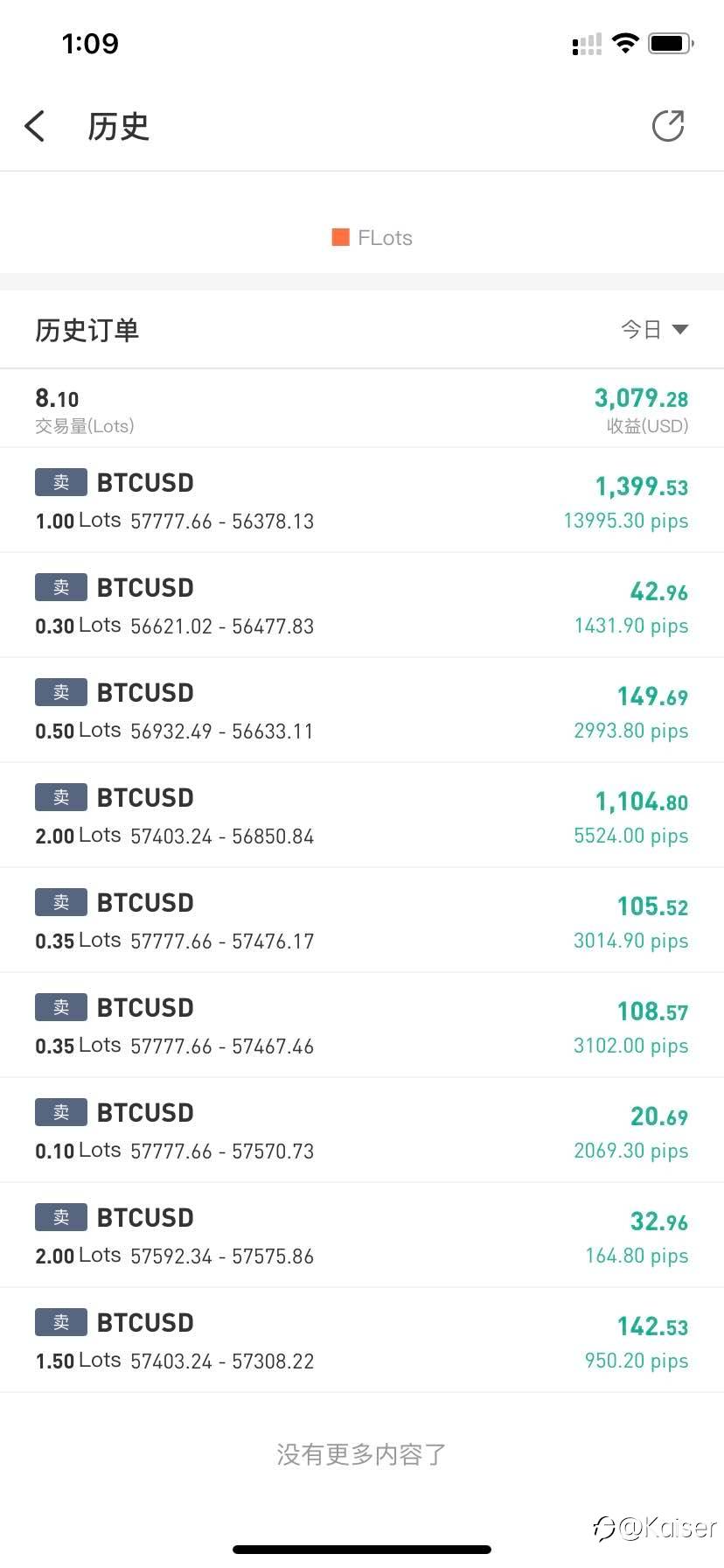The height and width of the screenshot is (1568, 724).
Task: Tap the orange FLots legend square
Action: point(340,237)
